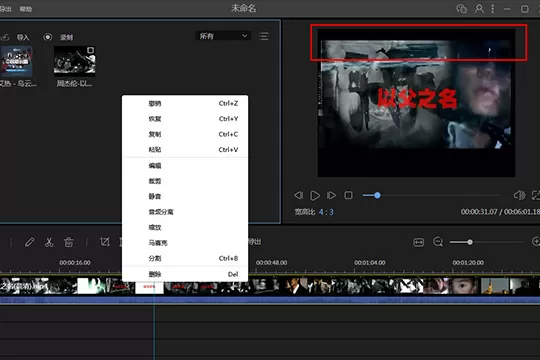
Task: Click the volume speaker icon
Action: pyautogui.click(x=519, y=195)
